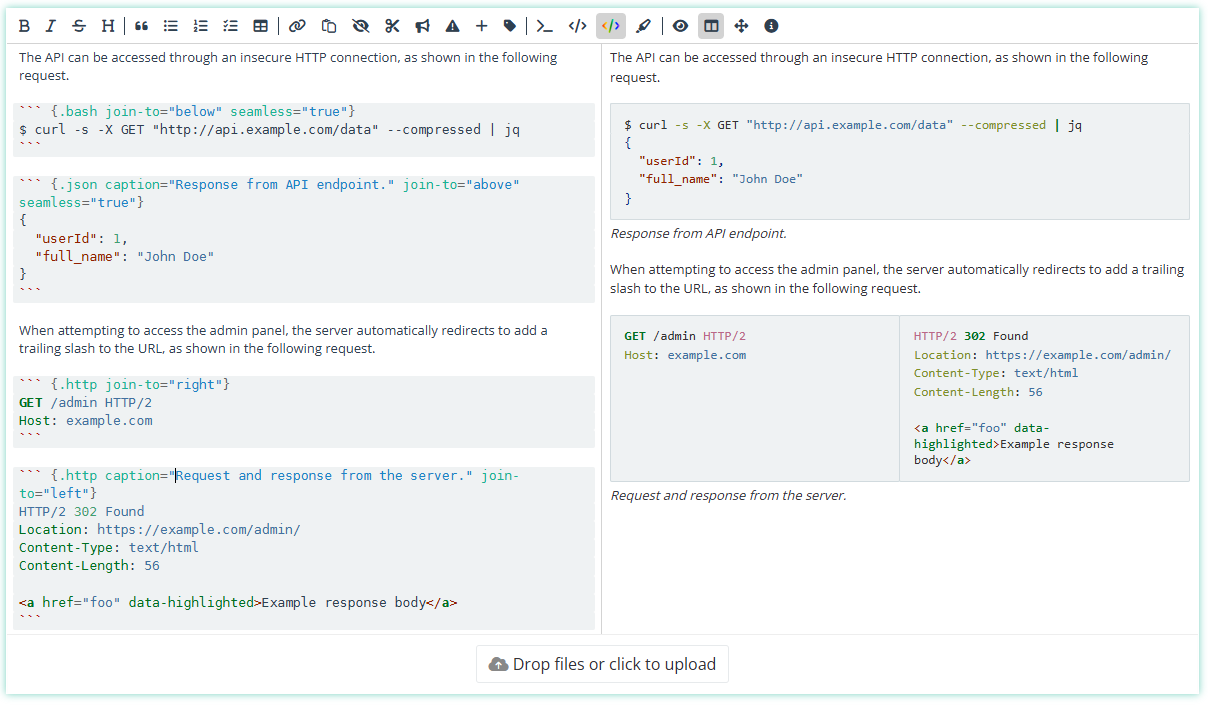Viewport: 1208px width, 705px height.
Task: Toggle fullscreen with the arrows icon
Action: point(741,26)
